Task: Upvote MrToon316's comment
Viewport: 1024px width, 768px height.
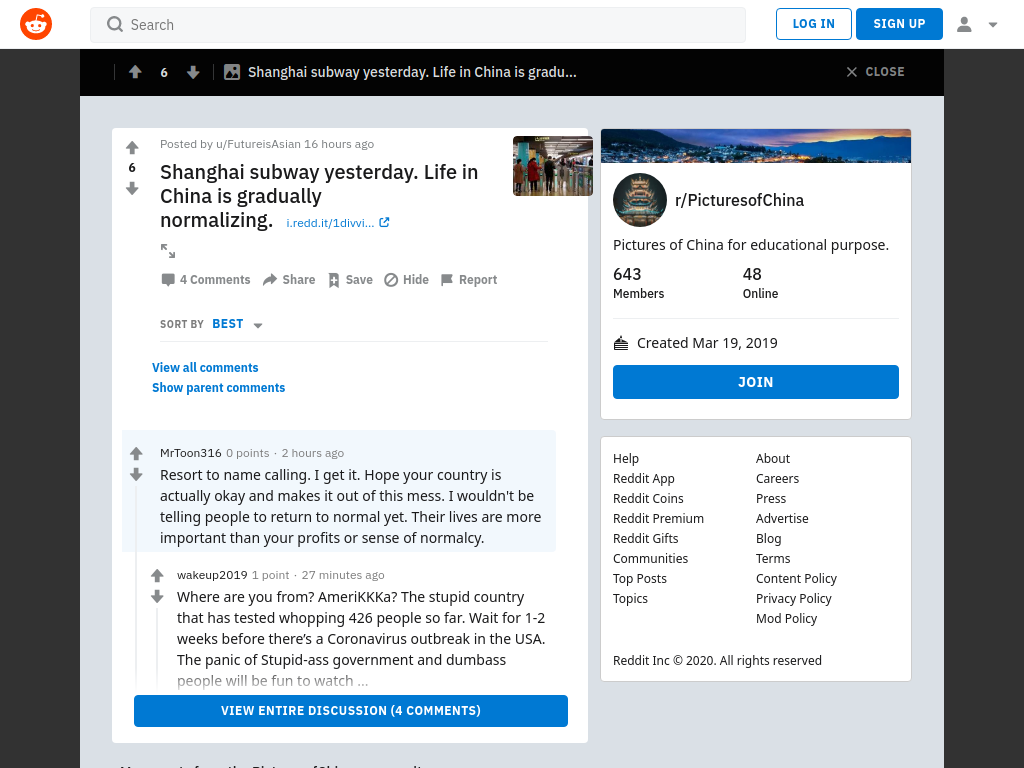Action: point(136,453)
